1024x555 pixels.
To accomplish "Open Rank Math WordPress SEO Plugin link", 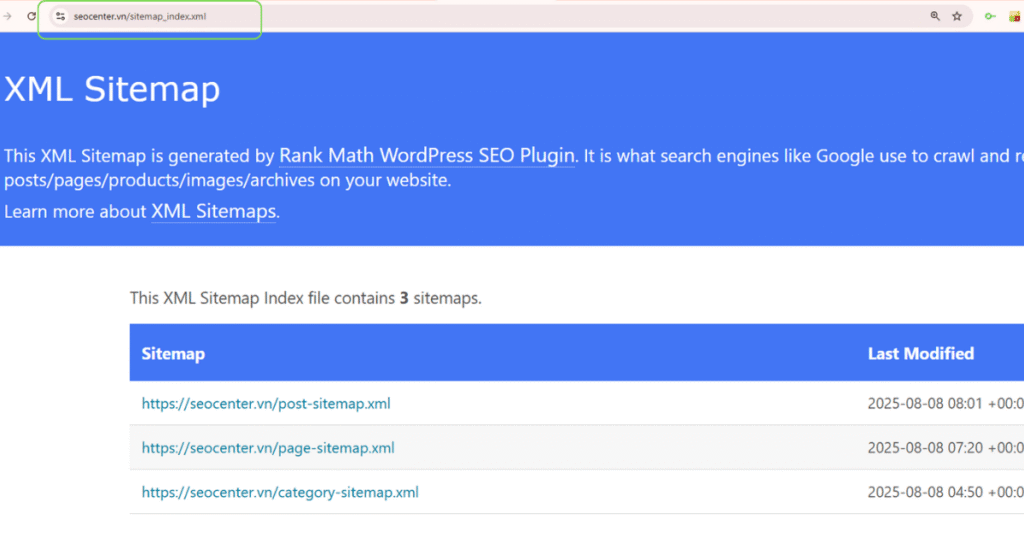I will [x=426, y=155].
